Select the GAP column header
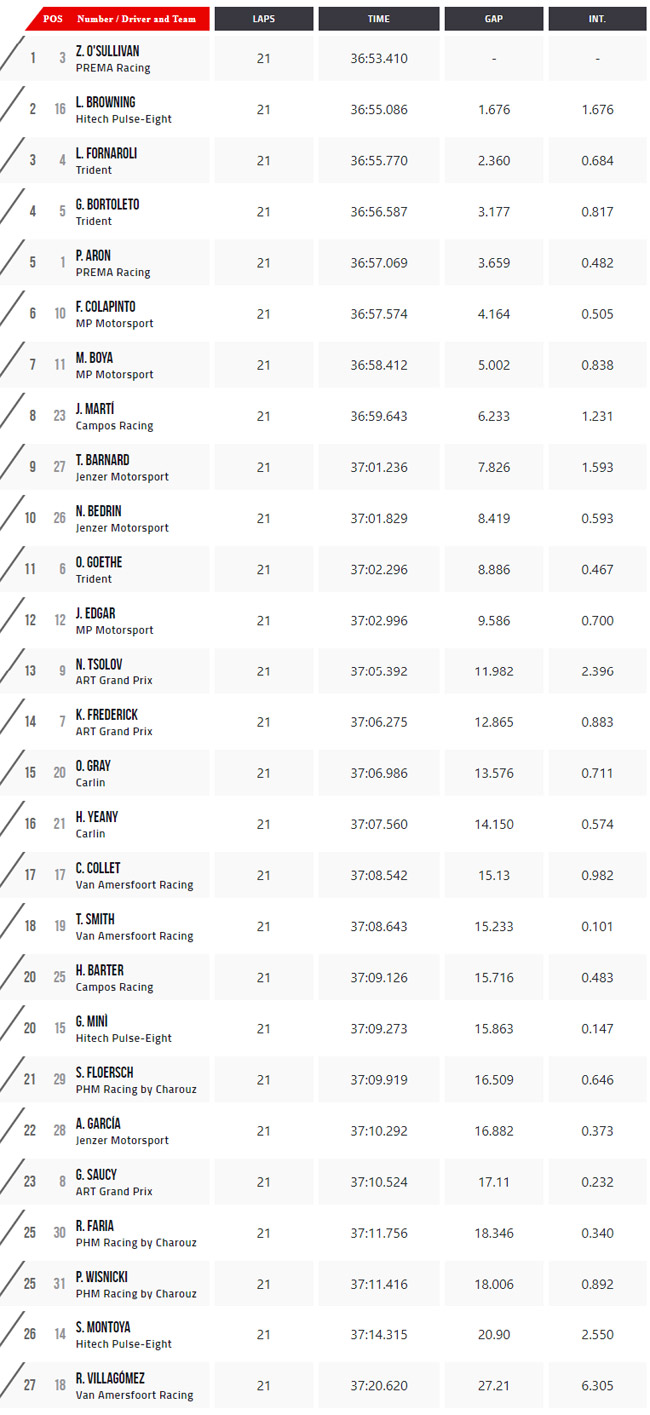 (x=494, y=19)
